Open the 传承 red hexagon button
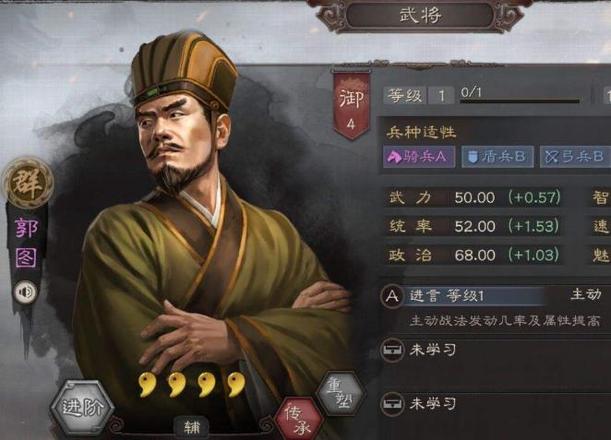 [298, 419]
